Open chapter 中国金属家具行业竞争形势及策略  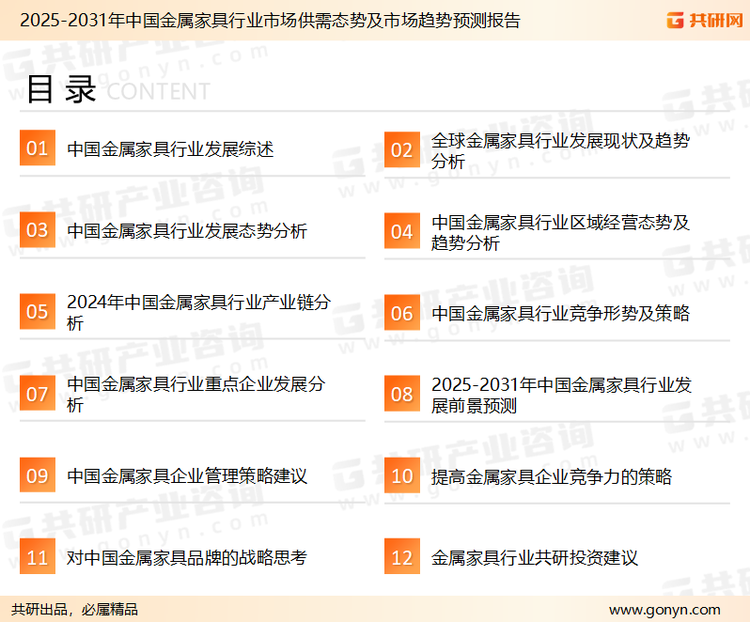pos(561,313)
